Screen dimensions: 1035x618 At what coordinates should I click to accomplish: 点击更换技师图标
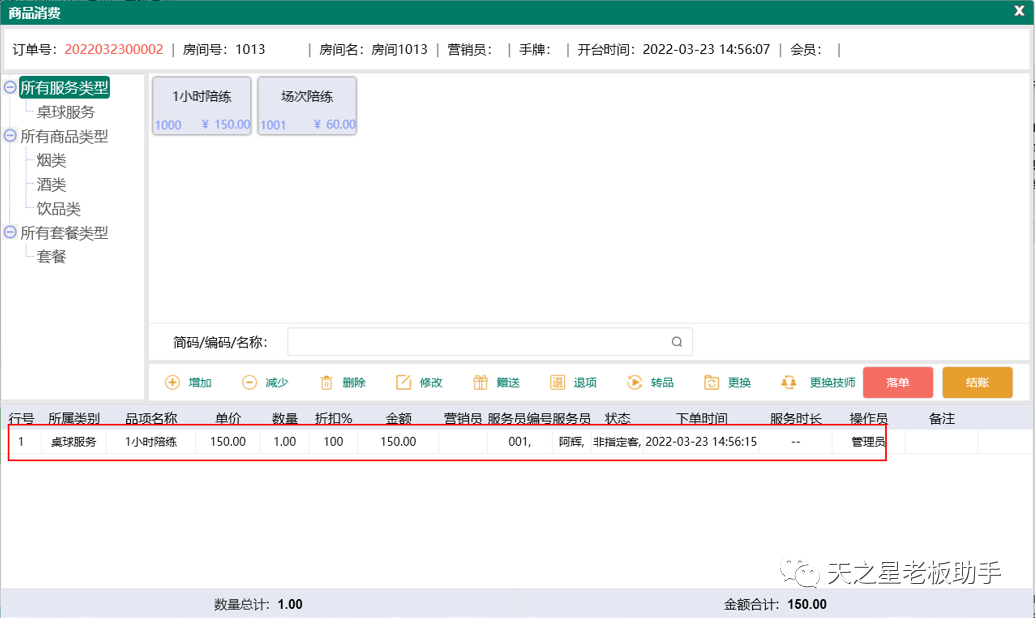[790, 382]
